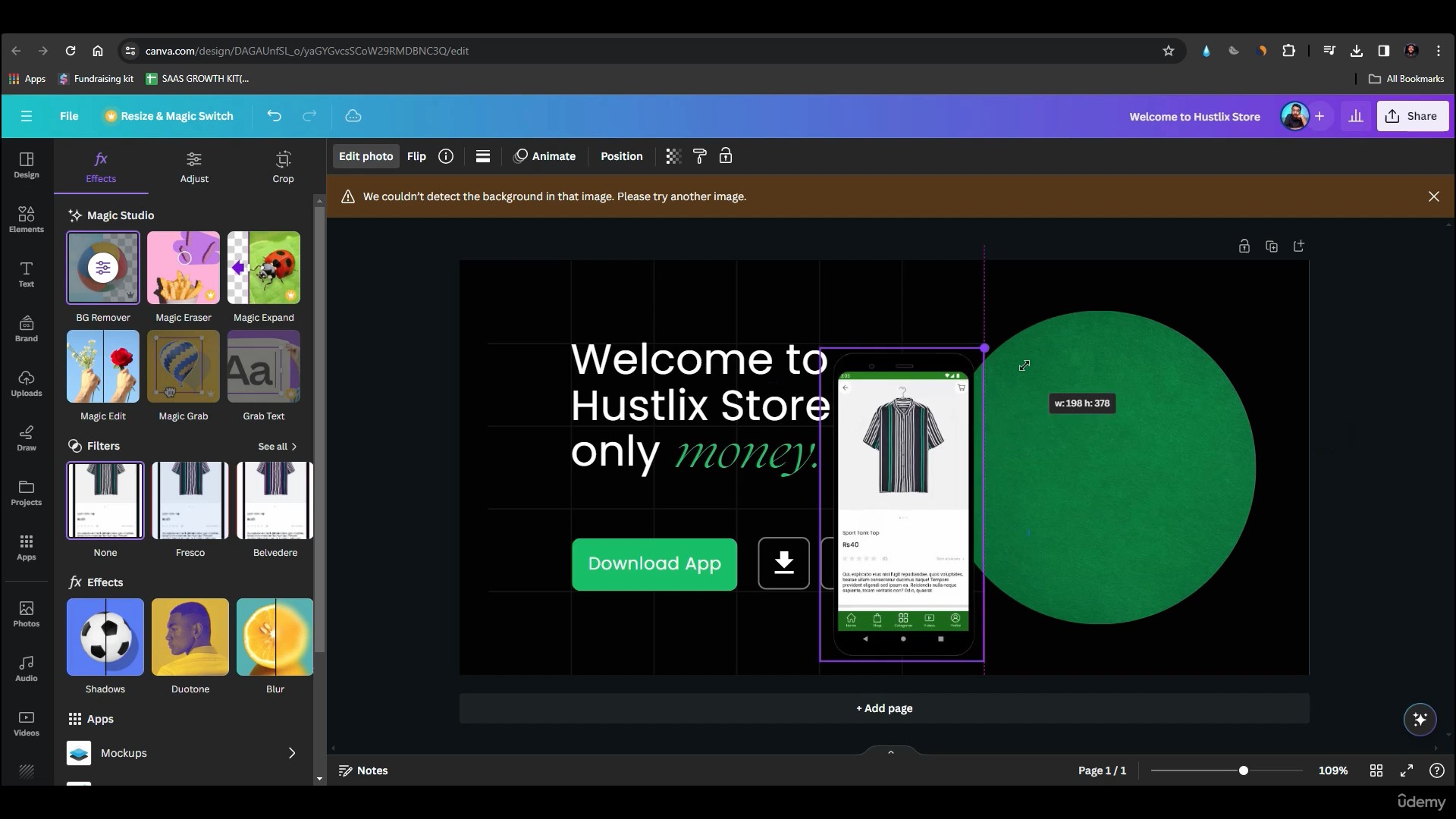1456x819 pixels.
Task: Toggle the grid view button
Action: (1376, 770)
